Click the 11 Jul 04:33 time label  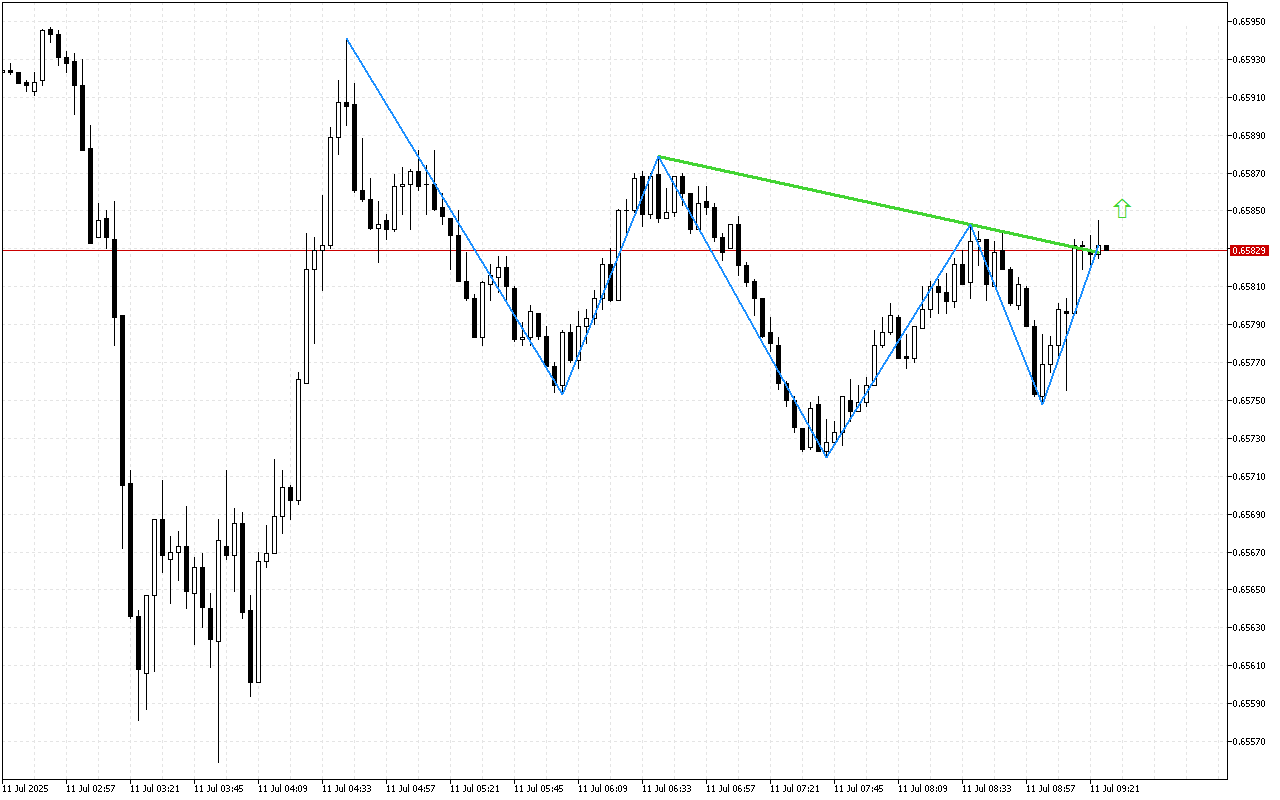pos(346,788)
